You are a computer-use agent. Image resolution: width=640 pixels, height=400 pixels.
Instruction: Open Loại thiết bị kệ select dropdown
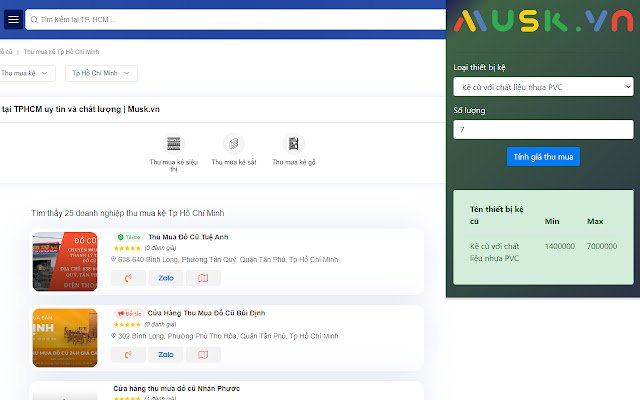pos(543,87)
